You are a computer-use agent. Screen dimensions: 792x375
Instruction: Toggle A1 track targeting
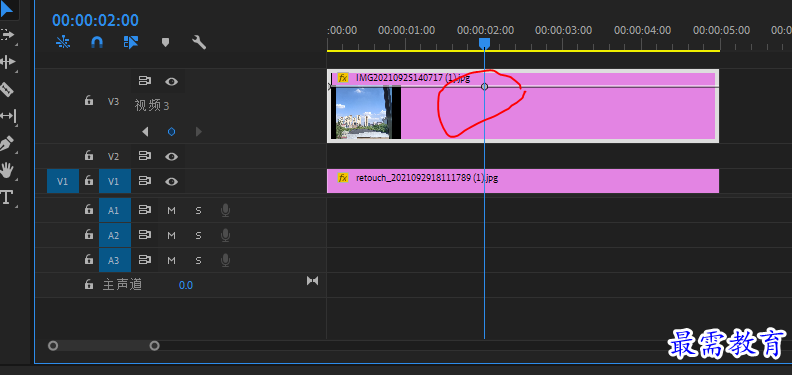point(115,210)
